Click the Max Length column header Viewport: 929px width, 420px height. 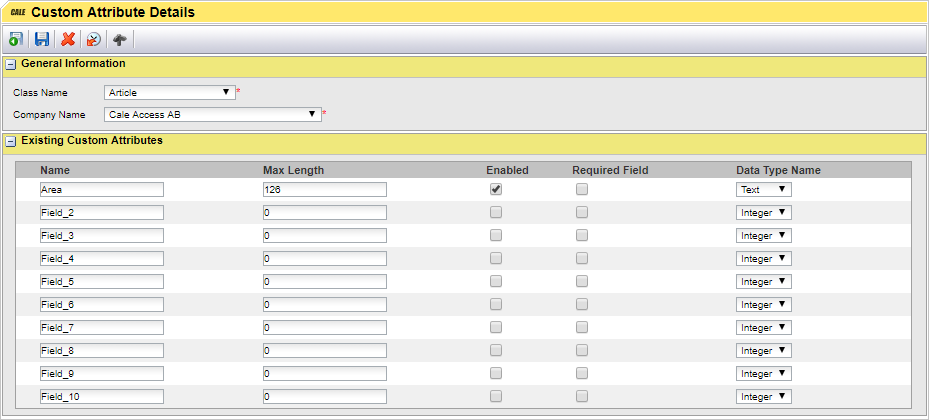294,171
